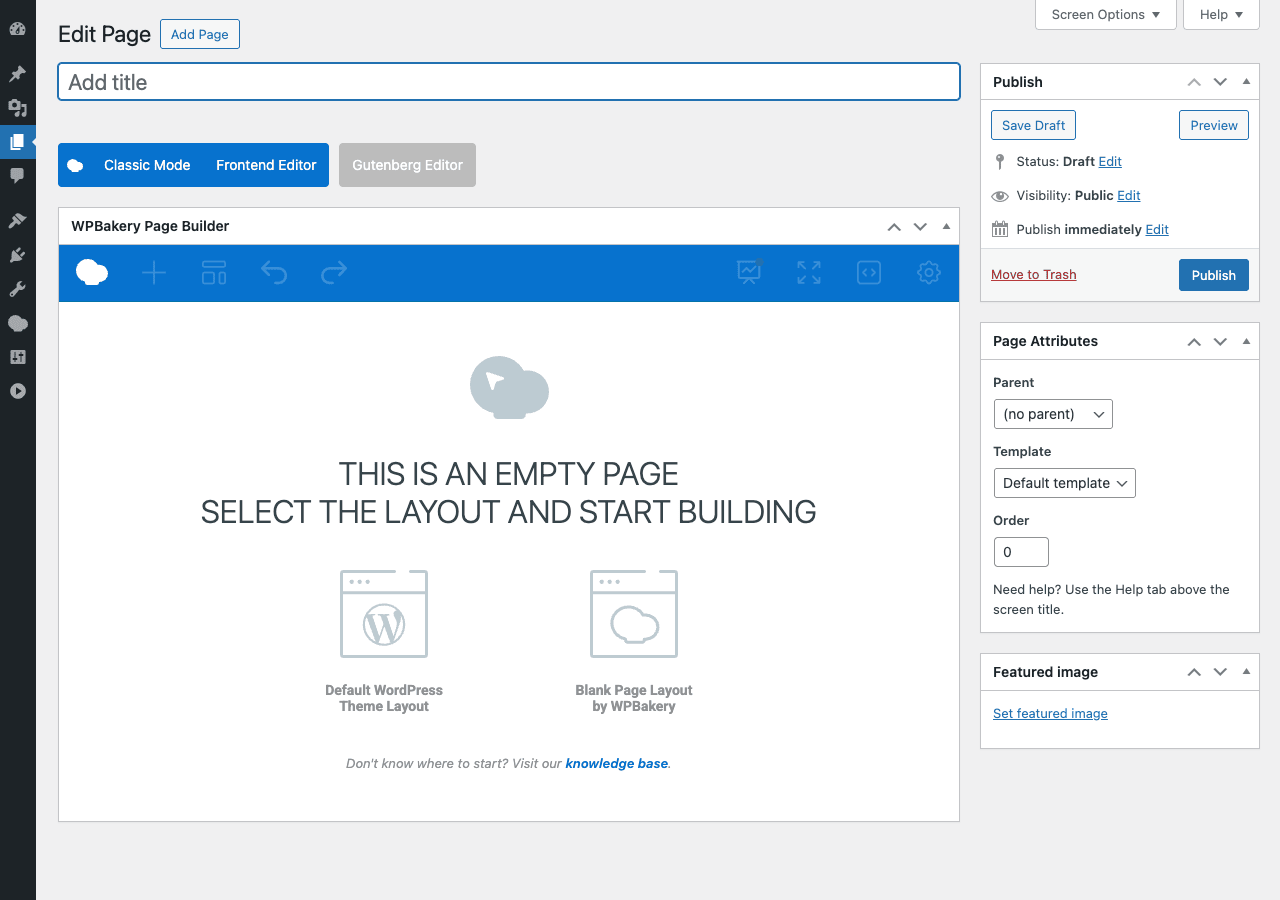The image size is (1280, 900).
Task: Move the Featured image panel up
Action: tap(1194, 673)
